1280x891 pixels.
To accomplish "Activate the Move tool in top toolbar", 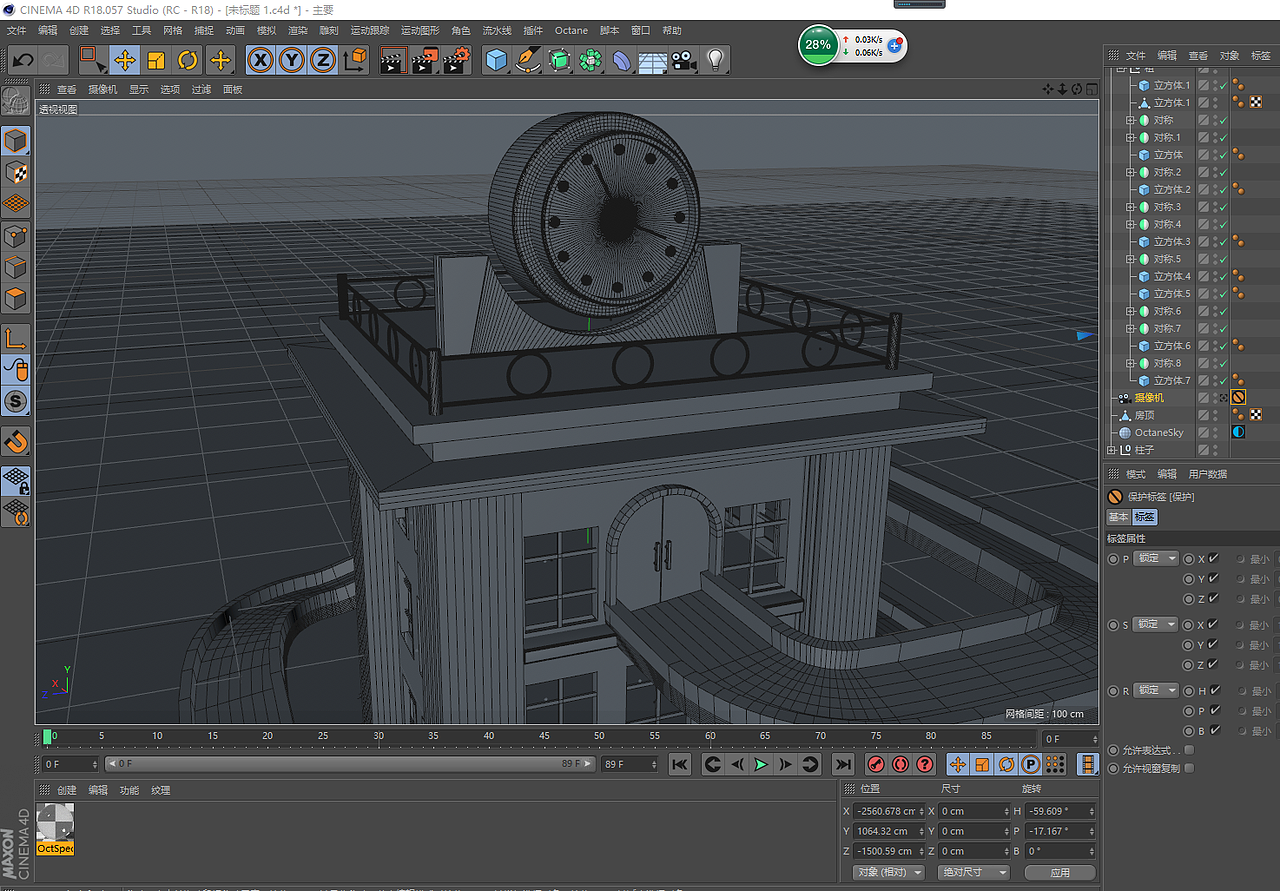I will [124, 60].
